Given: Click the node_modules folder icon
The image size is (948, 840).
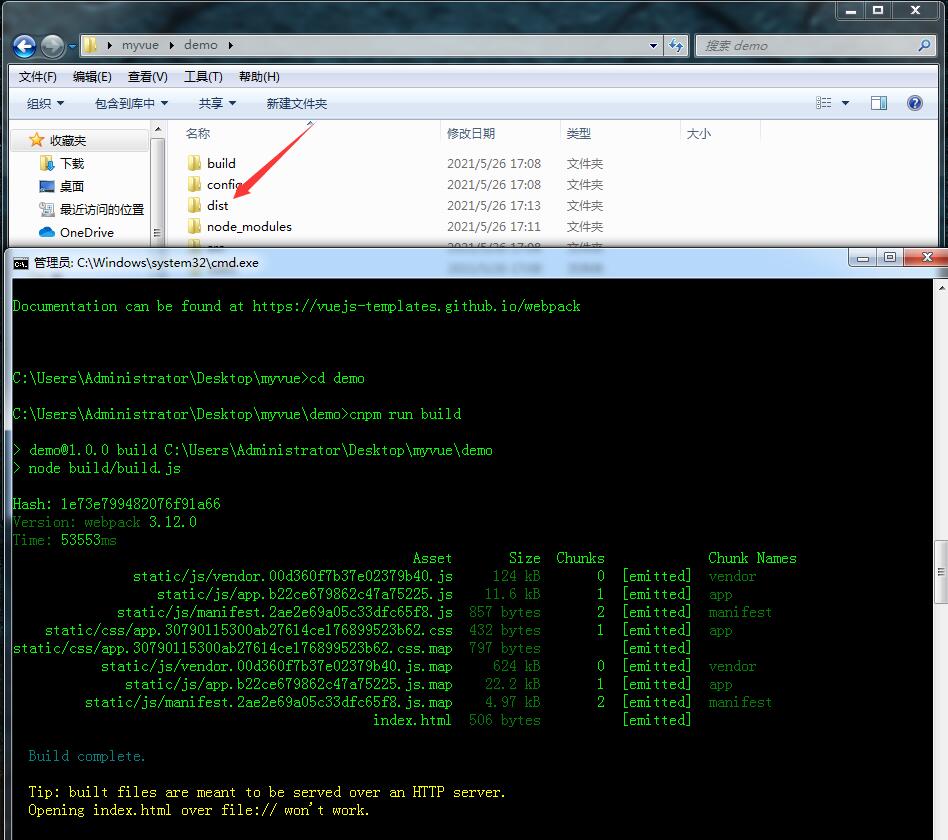Looking at the screenshot, I should click(x=194, y=227).
